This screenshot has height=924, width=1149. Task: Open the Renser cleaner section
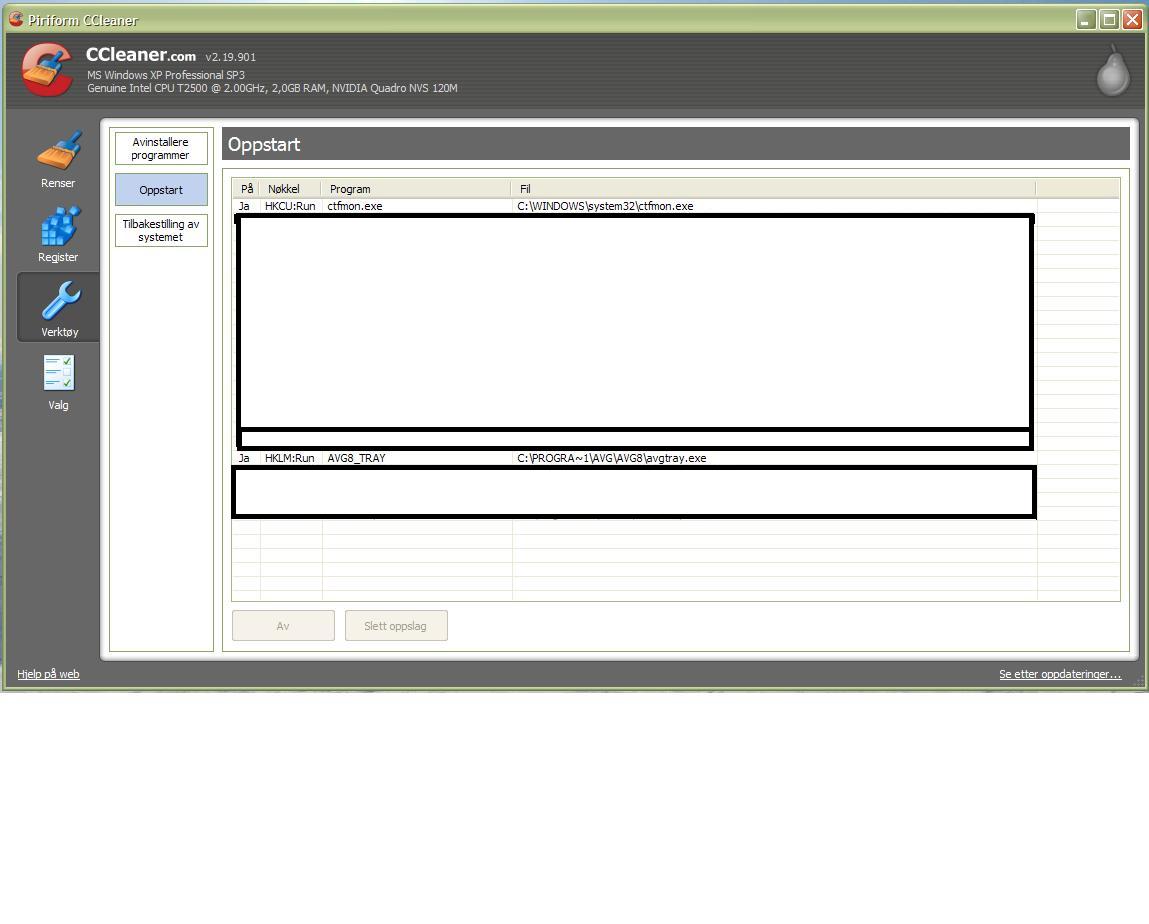point(58,160)
